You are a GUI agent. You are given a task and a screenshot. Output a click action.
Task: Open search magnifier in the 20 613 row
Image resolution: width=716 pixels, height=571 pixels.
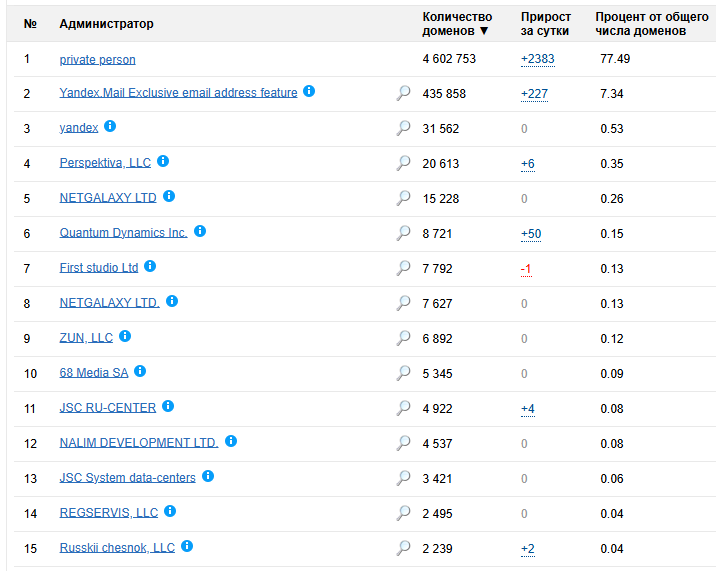click(x=403, y=163)
